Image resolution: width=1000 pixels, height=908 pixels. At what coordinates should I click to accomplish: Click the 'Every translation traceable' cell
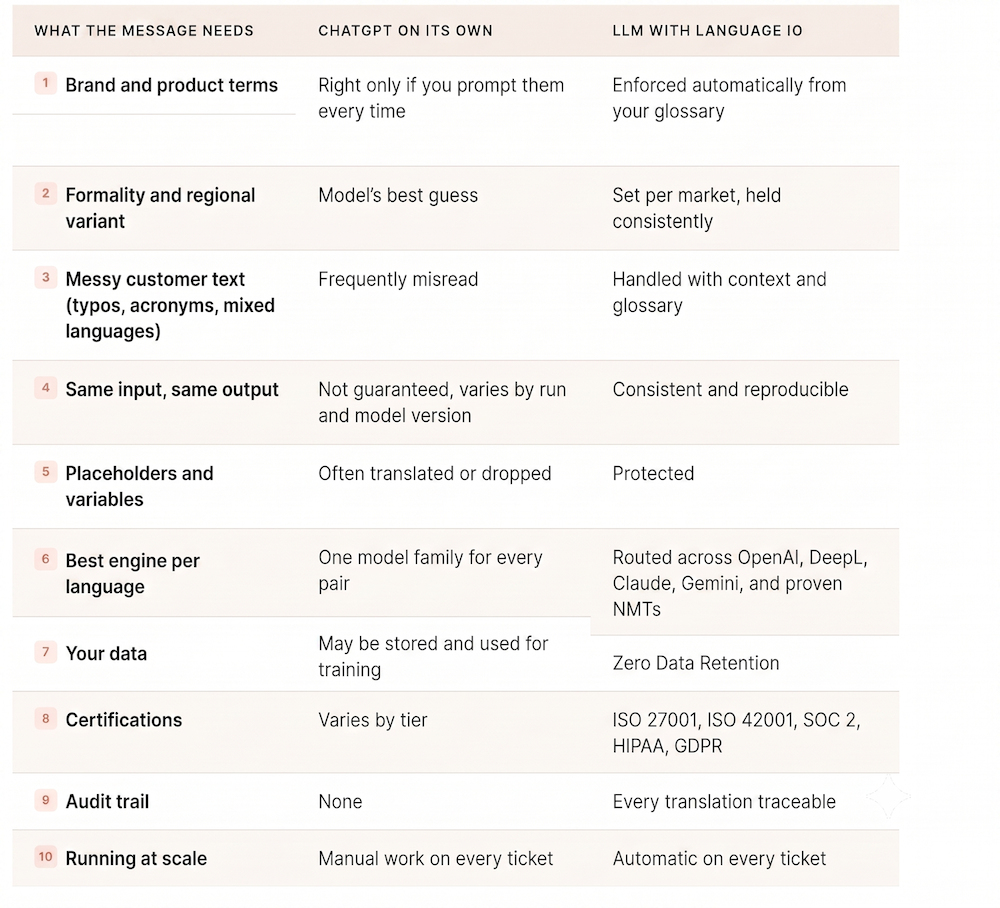[724, 802]
